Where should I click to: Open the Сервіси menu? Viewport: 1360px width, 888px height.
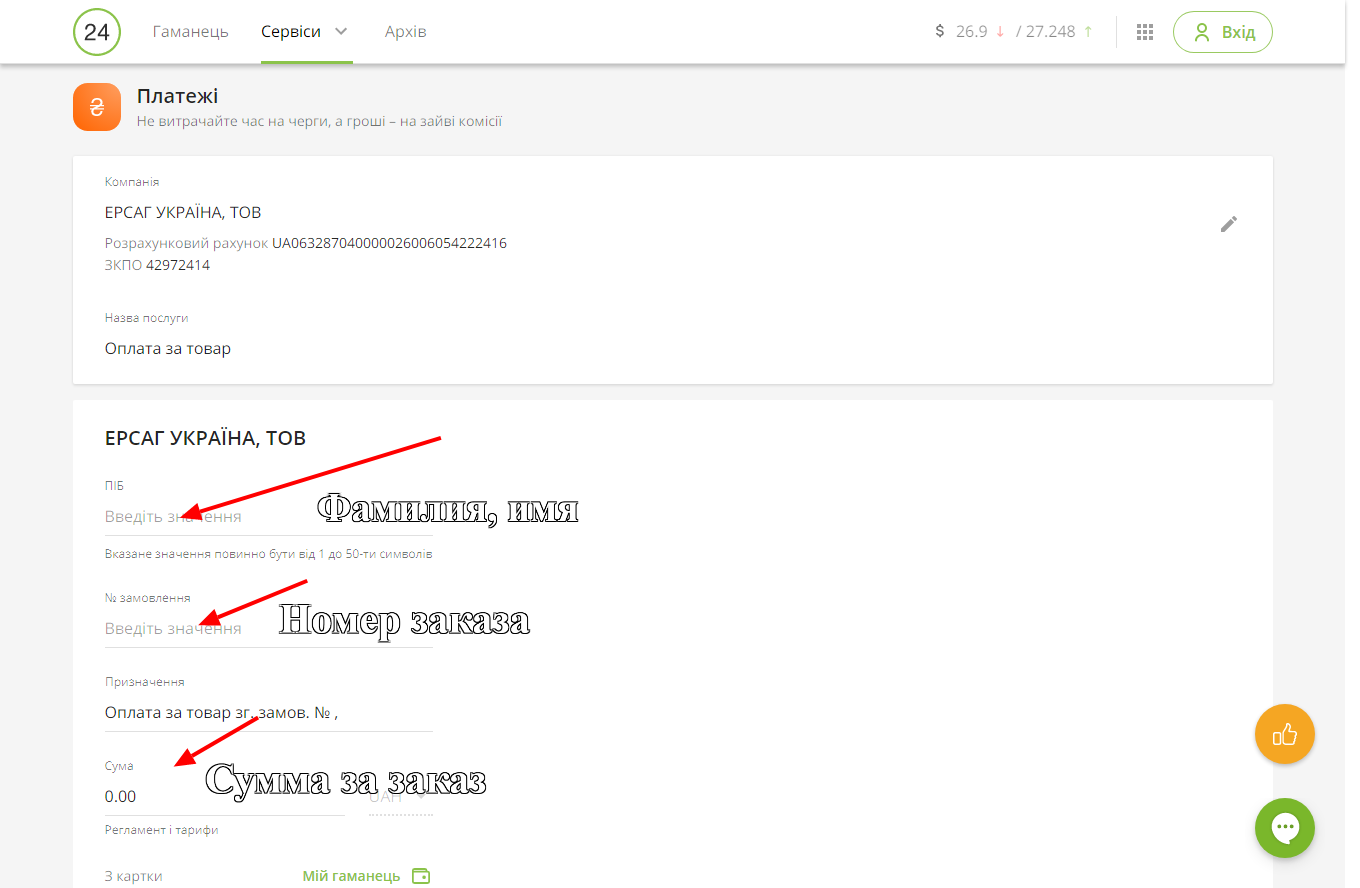[291, 32]
